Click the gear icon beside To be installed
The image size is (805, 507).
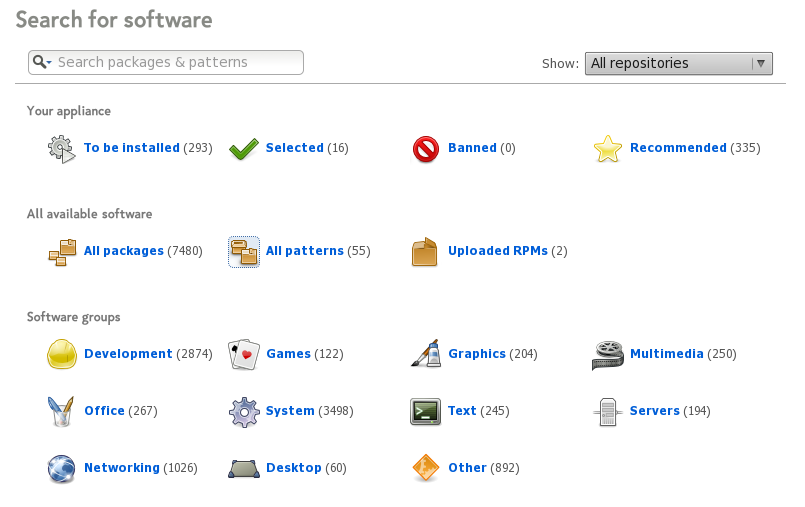point(62,149)
